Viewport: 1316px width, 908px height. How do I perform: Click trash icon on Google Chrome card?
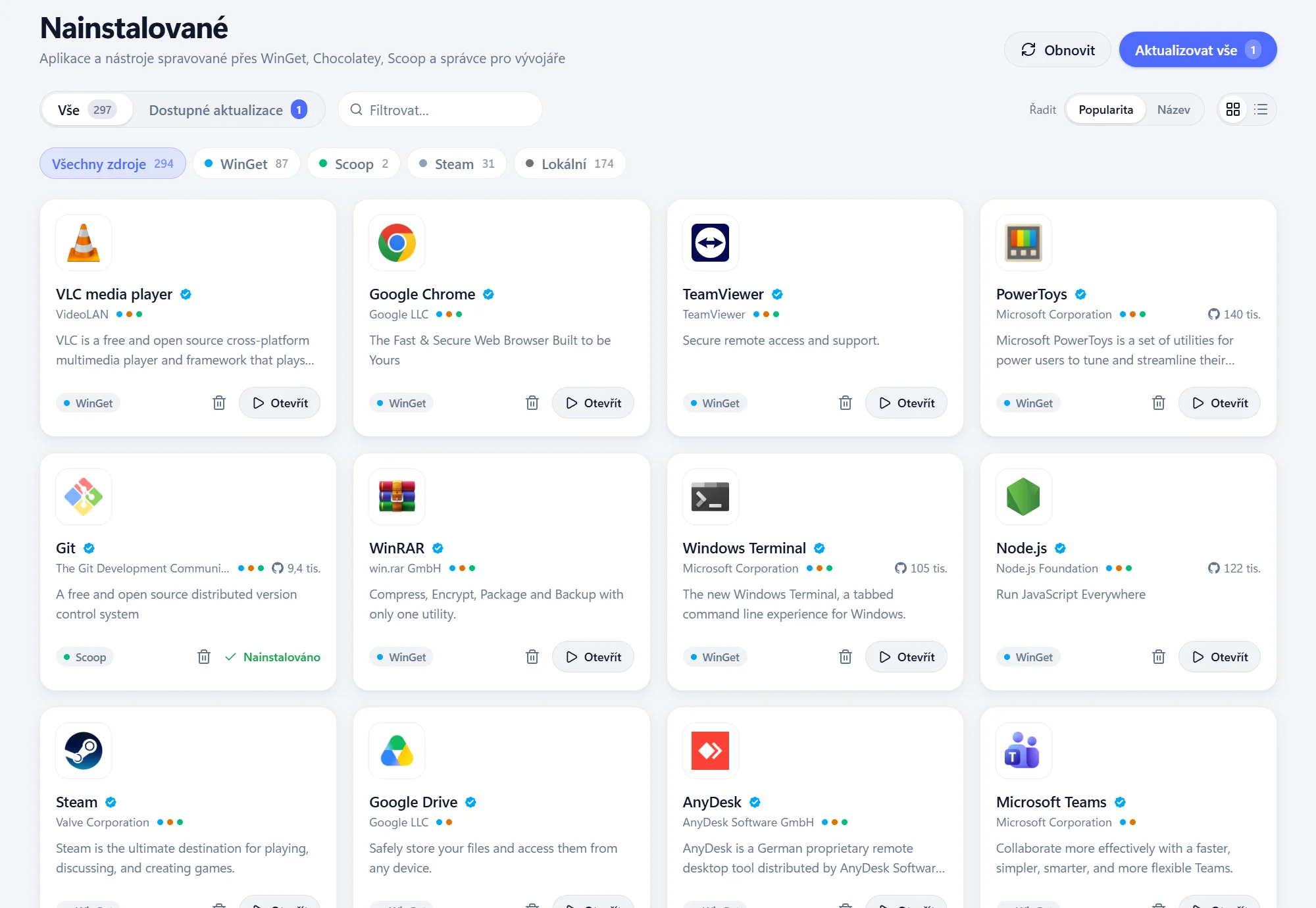532,403
